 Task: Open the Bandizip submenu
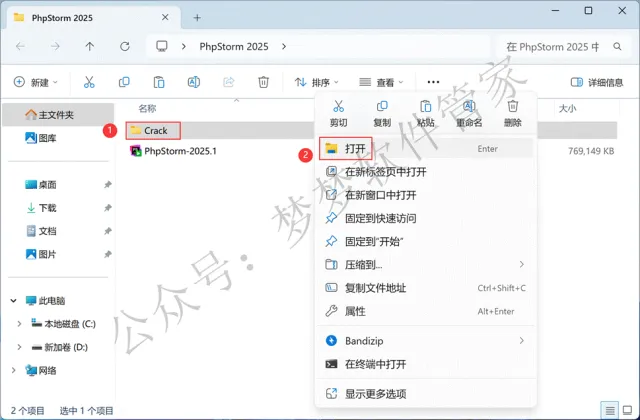pyautogui.click(x=425, y=340)
